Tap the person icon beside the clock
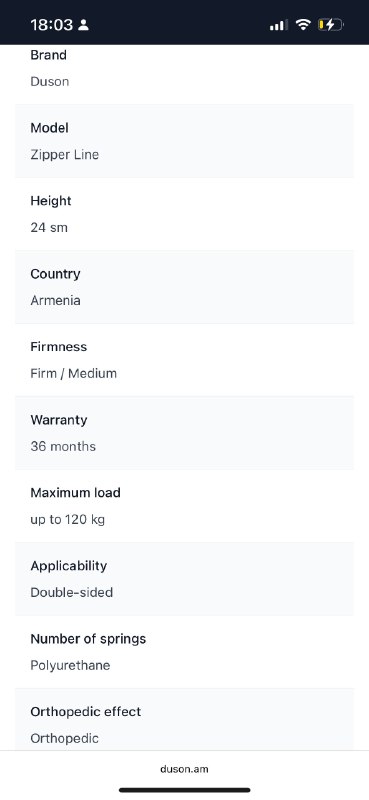 (83, 24)
